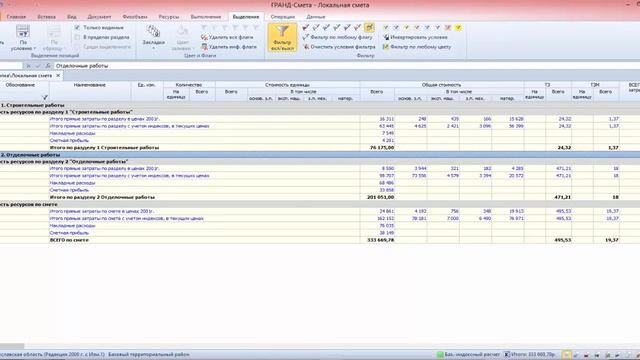
Task: Click Итого по разделу 2 Отделочные работы
Action: click(102, 197)
